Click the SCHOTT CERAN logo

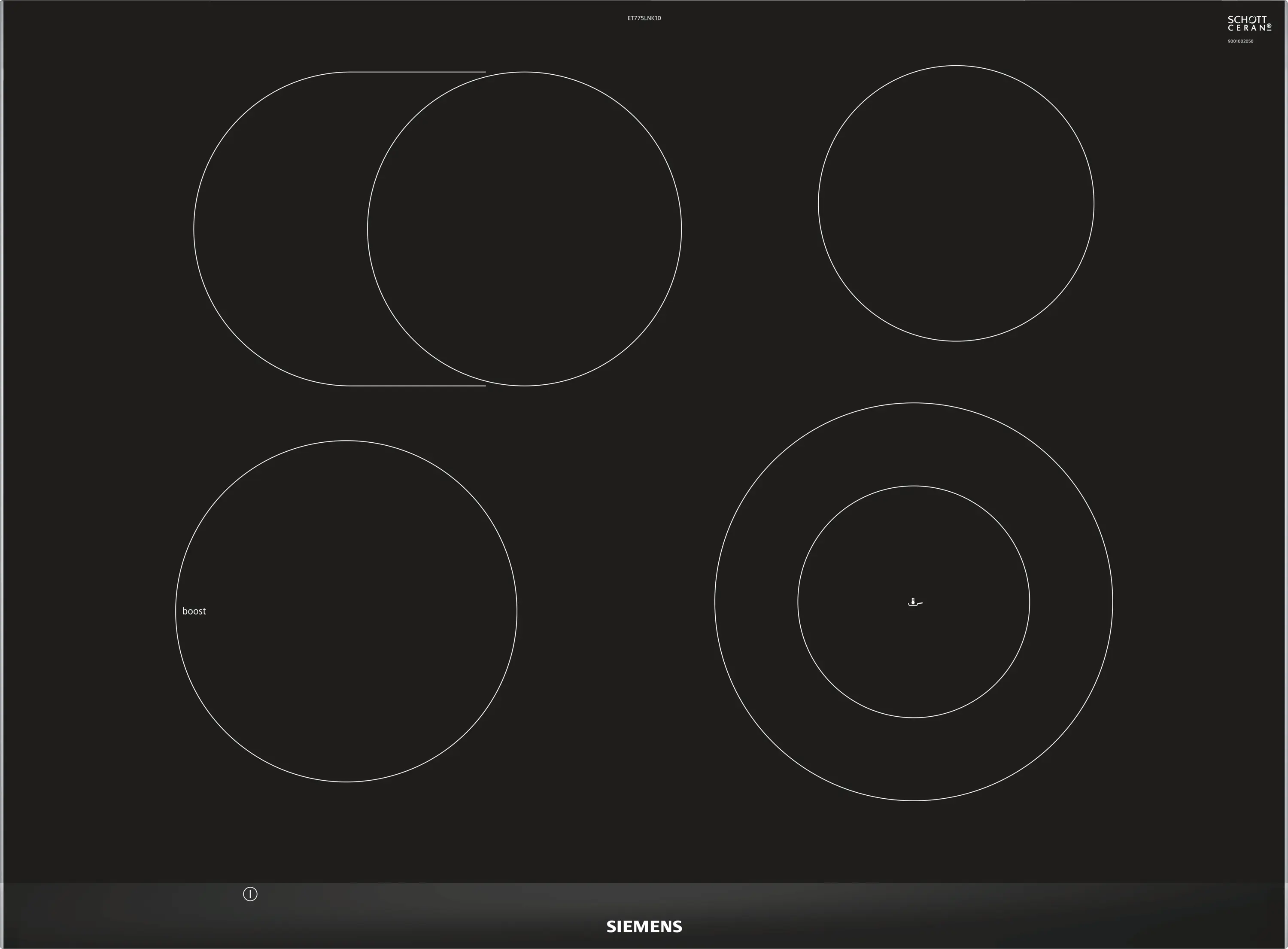(1249, 24)
